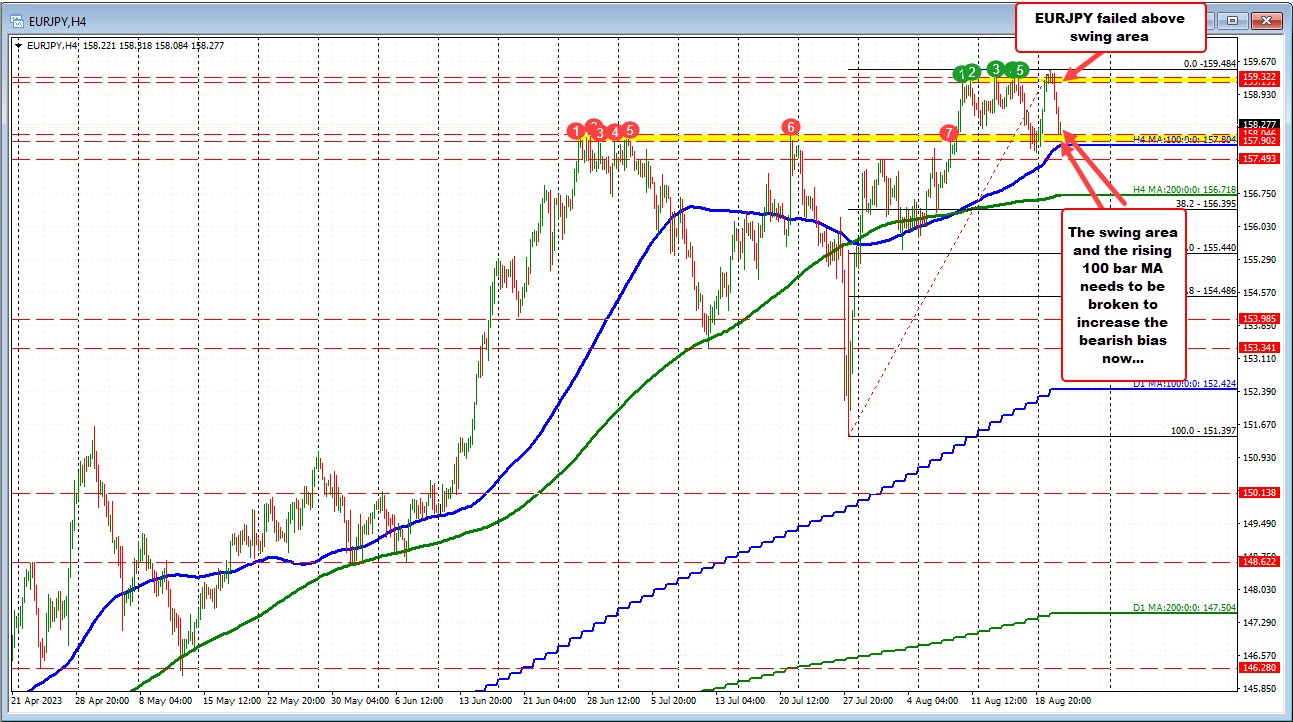Select the Fibonacci 100.0 level label 151.397
Image resolution: width=1293 pixels, height=722 pixels.
[x=1204, y=430]
